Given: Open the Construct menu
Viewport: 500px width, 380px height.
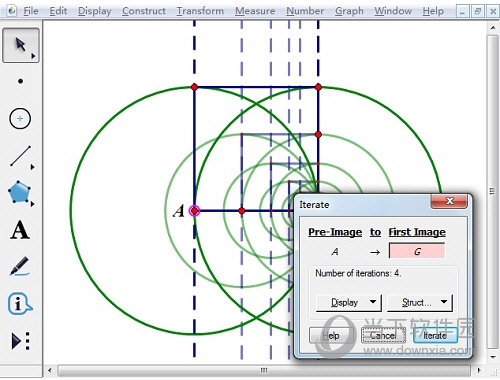Looking at the screenshot, I should coord(144,11).
